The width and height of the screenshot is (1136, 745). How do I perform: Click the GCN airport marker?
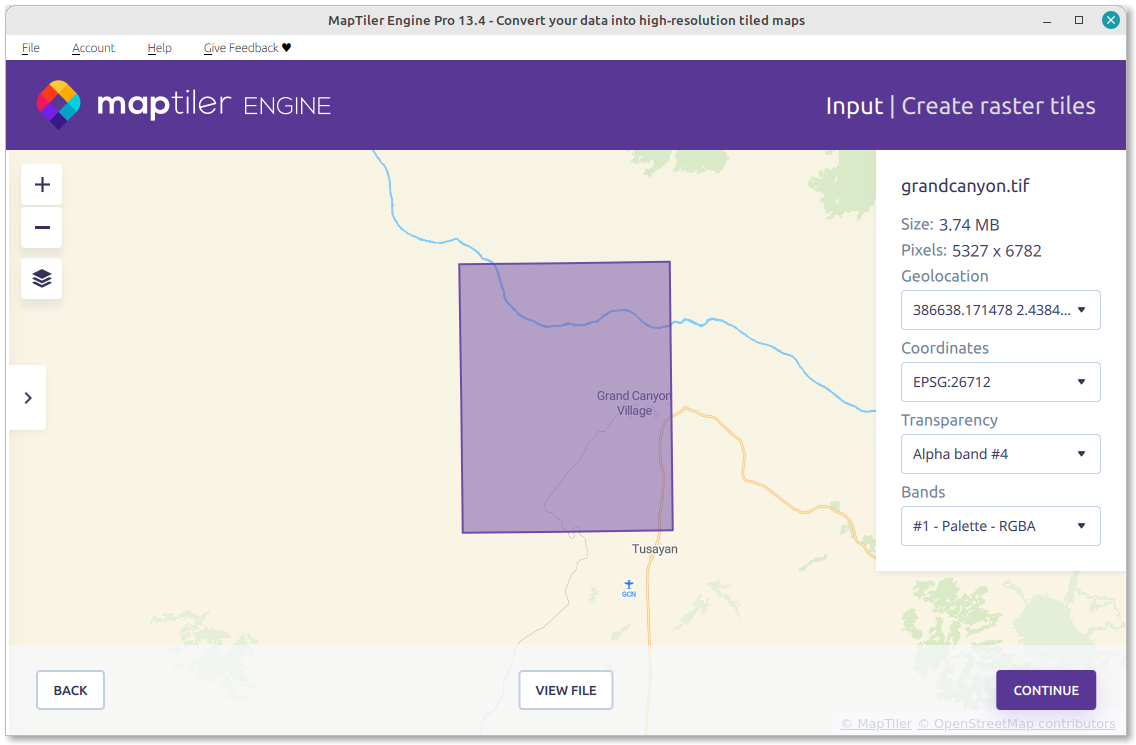tap(629, 587)
